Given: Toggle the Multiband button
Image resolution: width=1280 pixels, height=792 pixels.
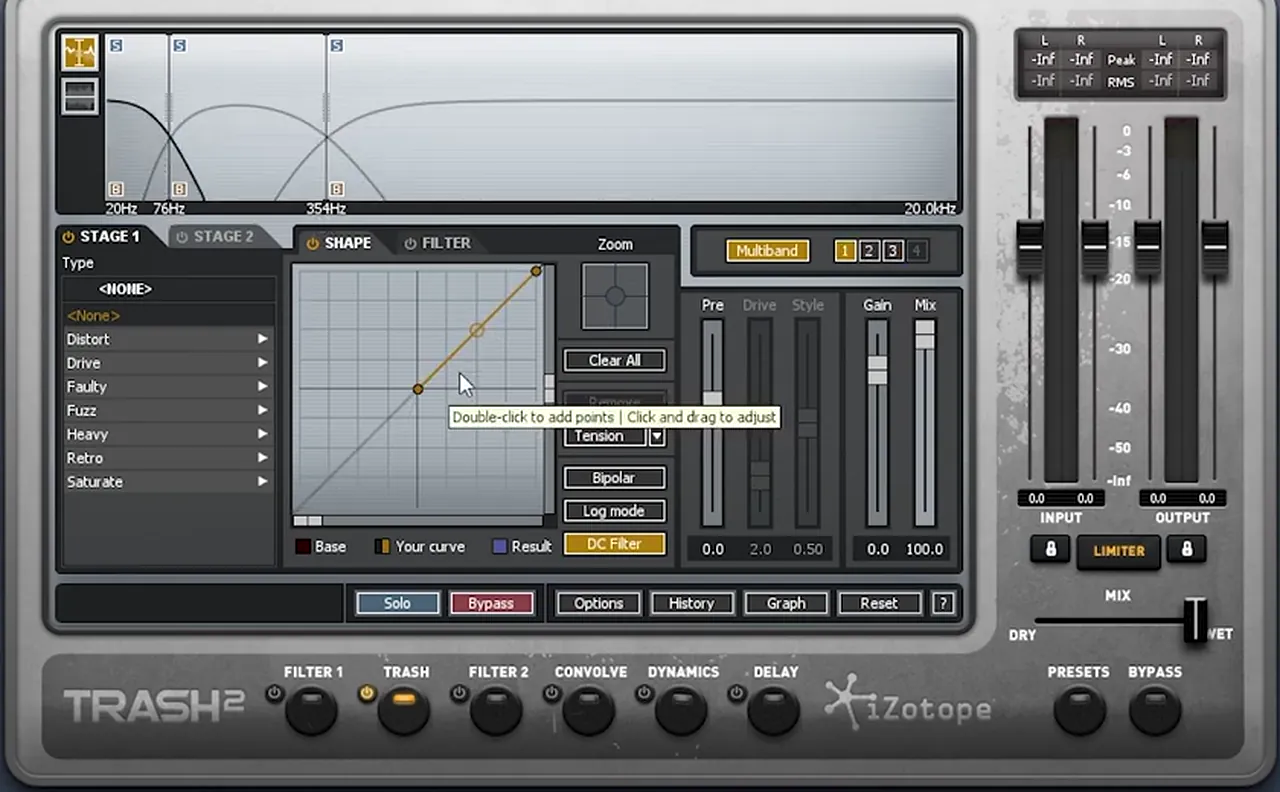Looking at the screenshot, I should [767, 251].
